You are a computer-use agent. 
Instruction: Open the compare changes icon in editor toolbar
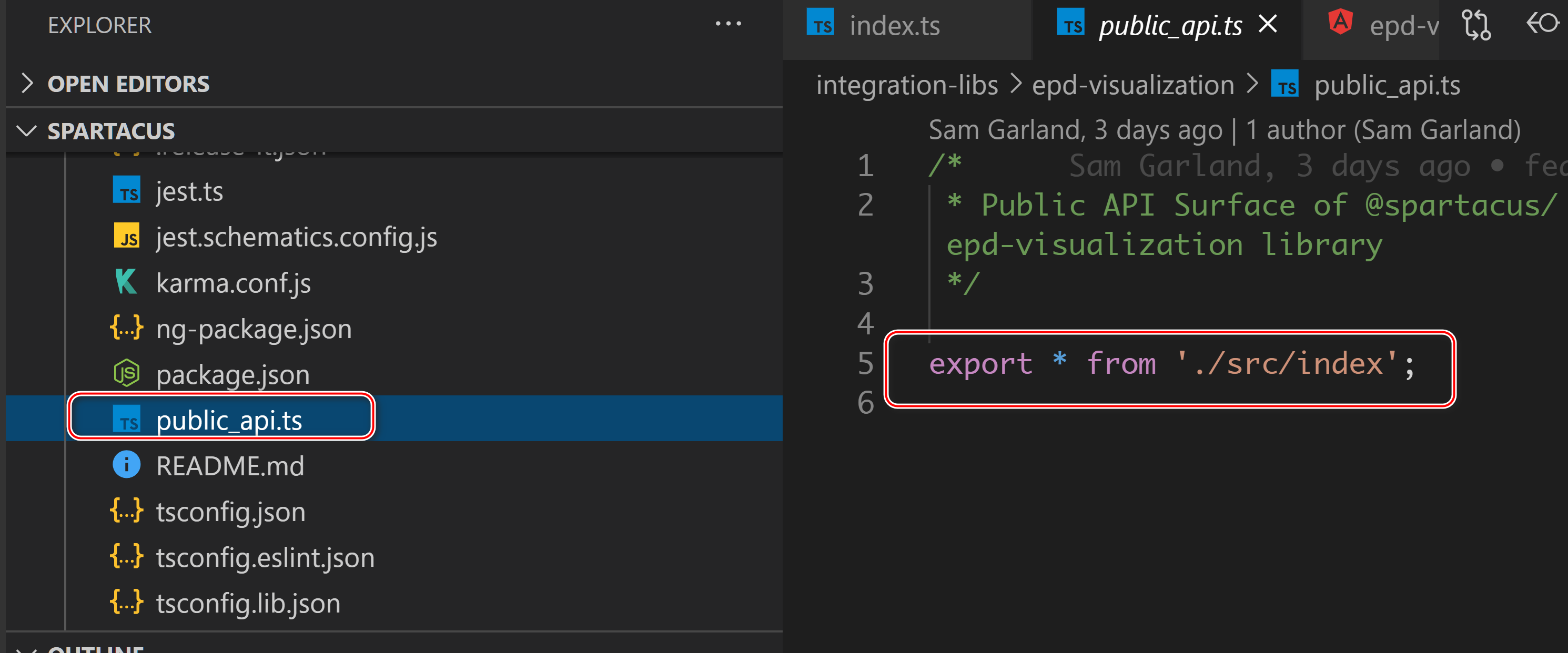coord(1476,26)
